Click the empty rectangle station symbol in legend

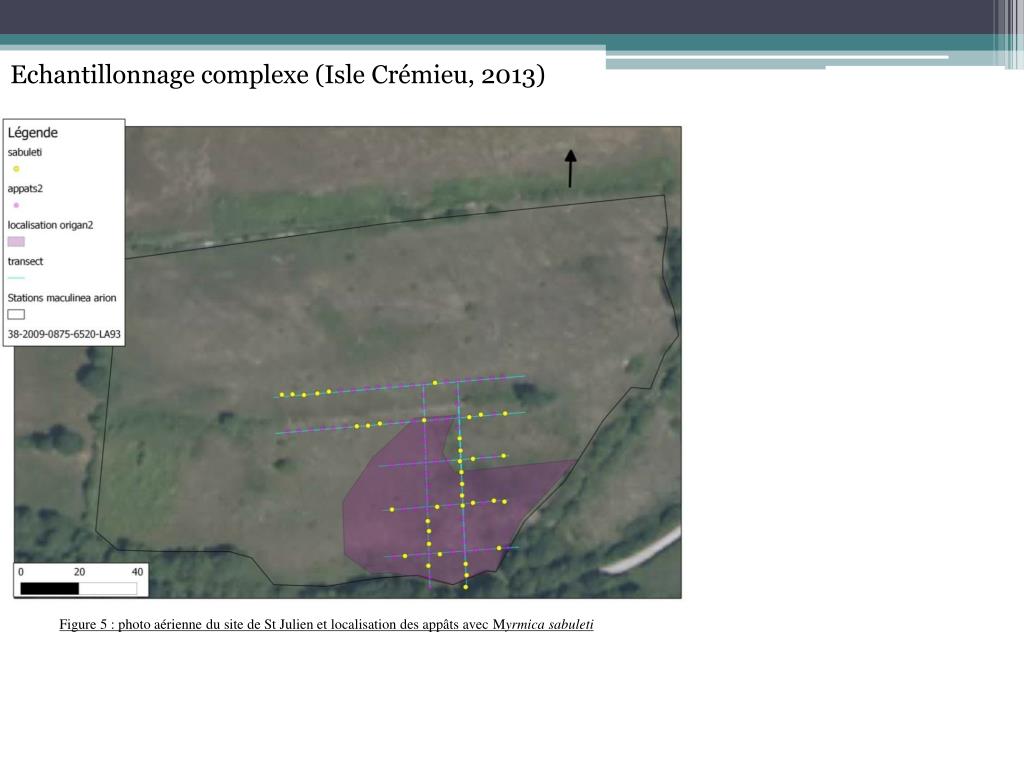(16, 315)
